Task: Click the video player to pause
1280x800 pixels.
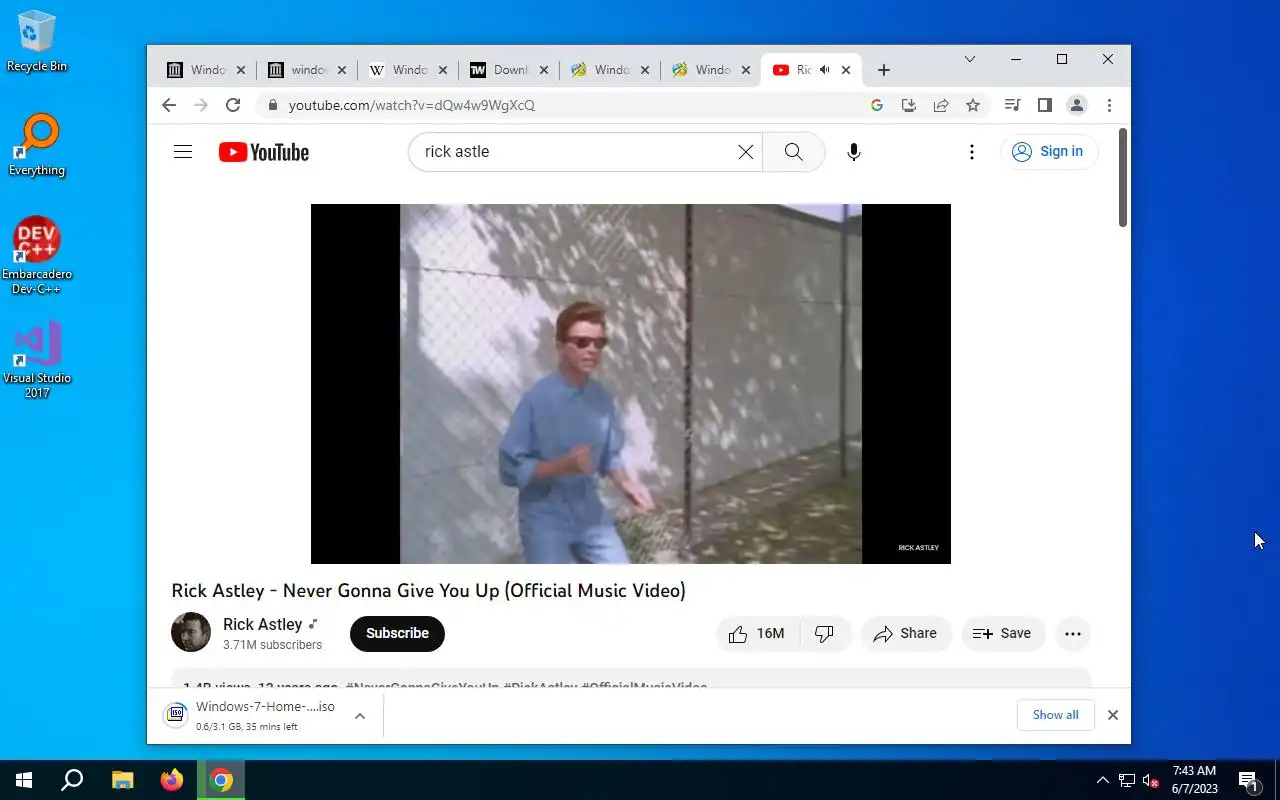Action: pos(631,384)
